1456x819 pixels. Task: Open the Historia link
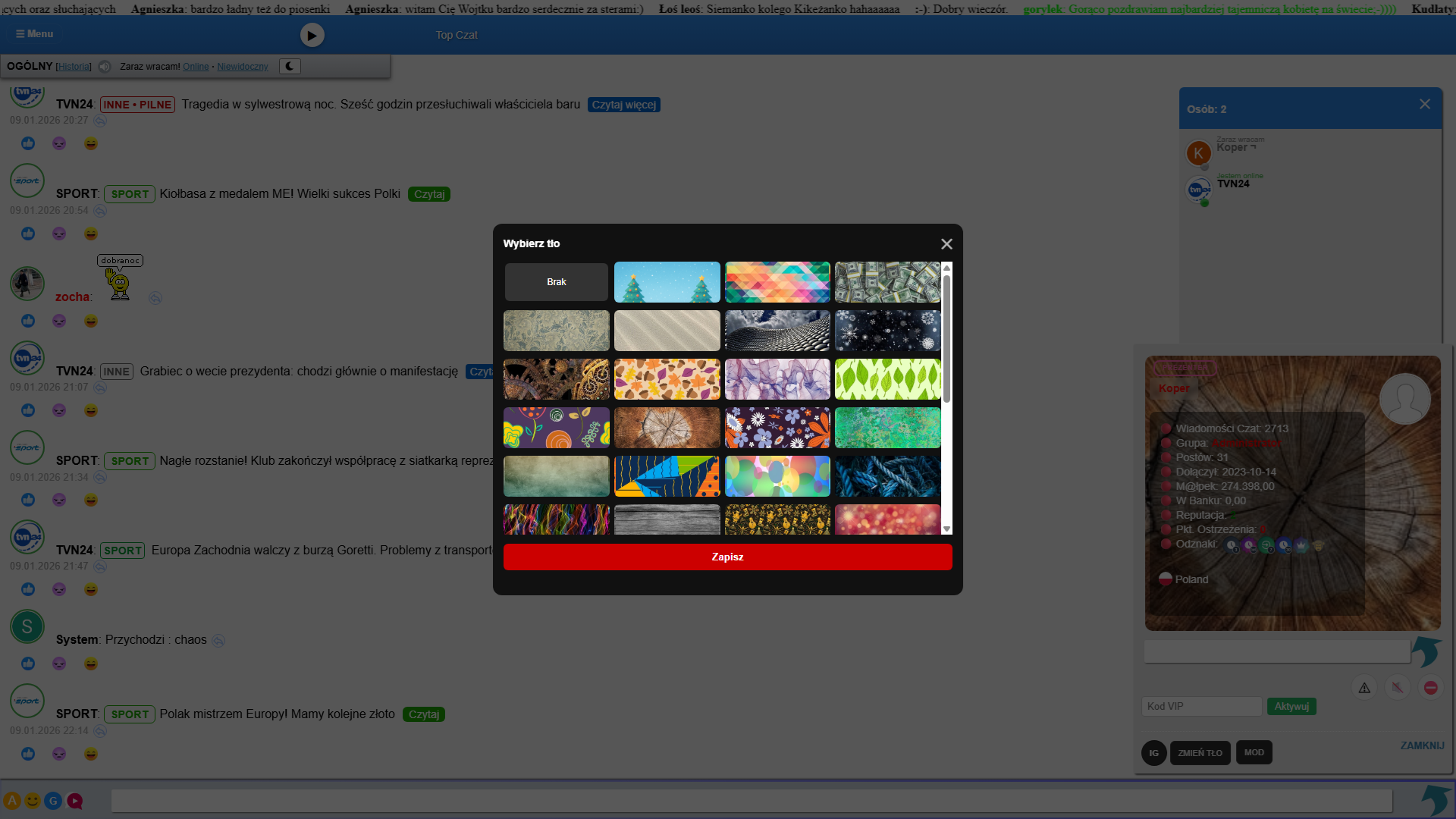[74, 67]
